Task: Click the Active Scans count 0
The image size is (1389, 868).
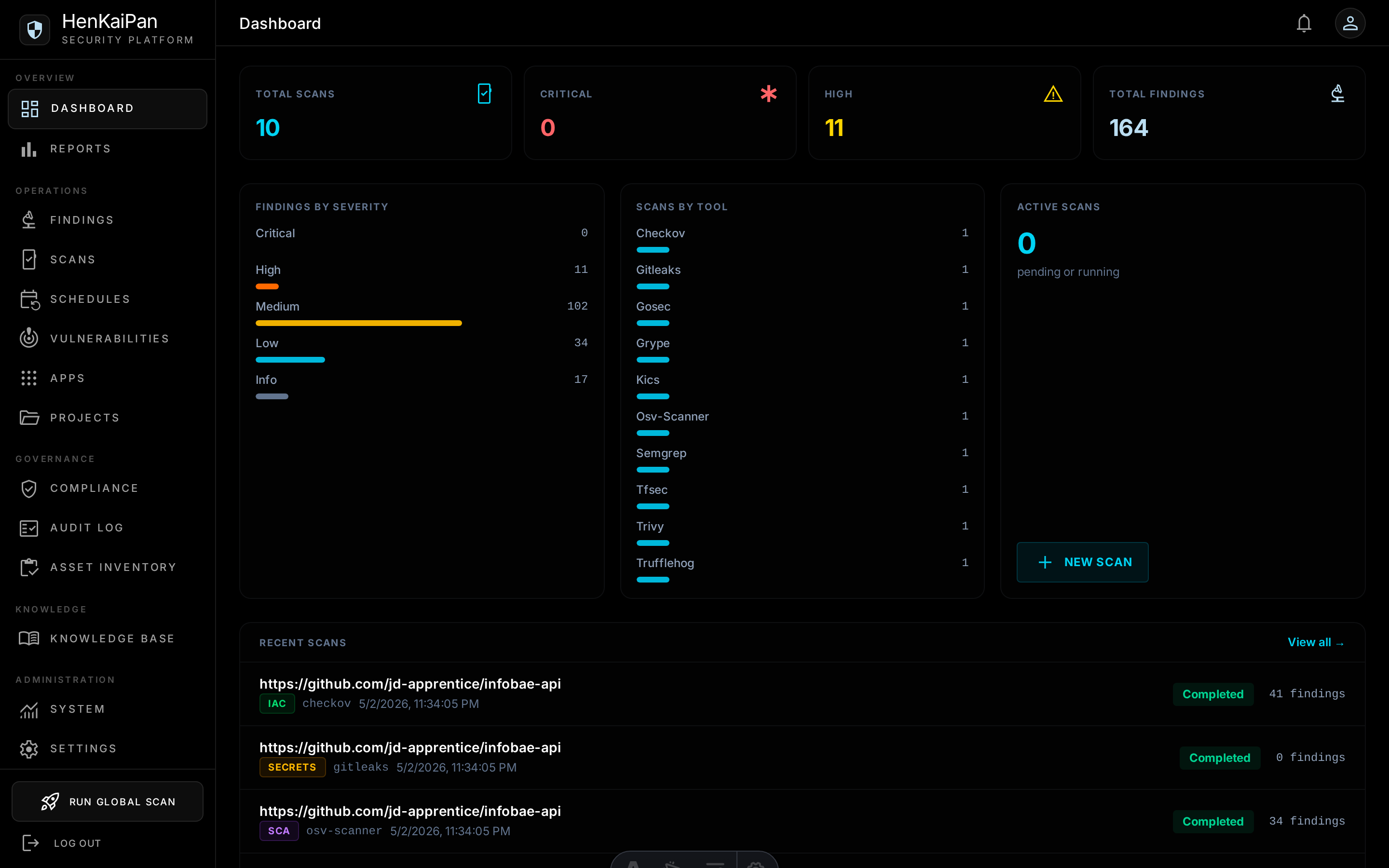Action: coord(1026,244)
